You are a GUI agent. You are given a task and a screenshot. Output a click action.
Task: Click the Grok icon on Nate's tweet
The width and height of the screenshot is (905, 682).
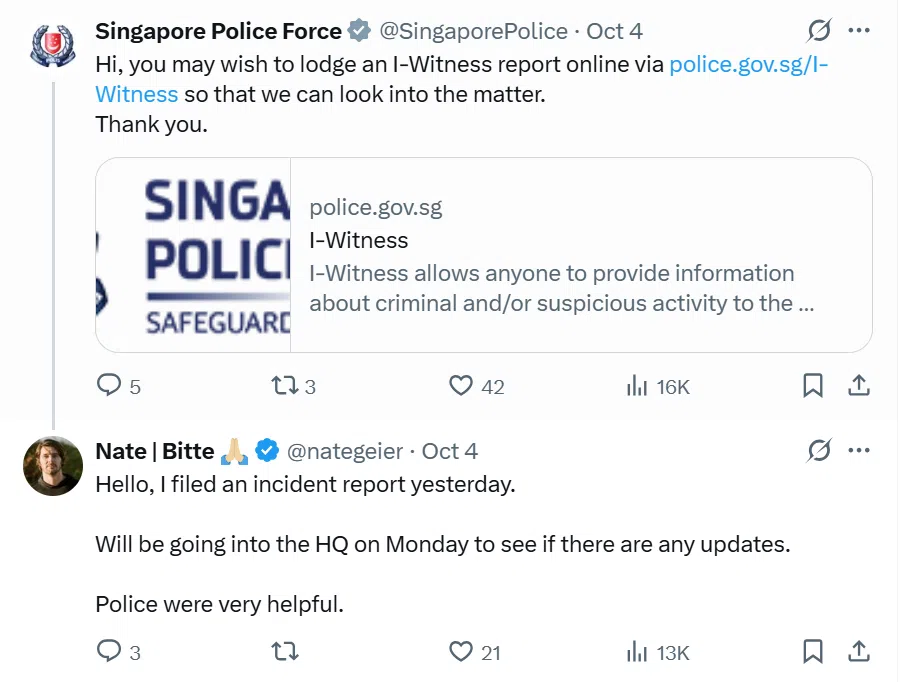pos(819,451)
